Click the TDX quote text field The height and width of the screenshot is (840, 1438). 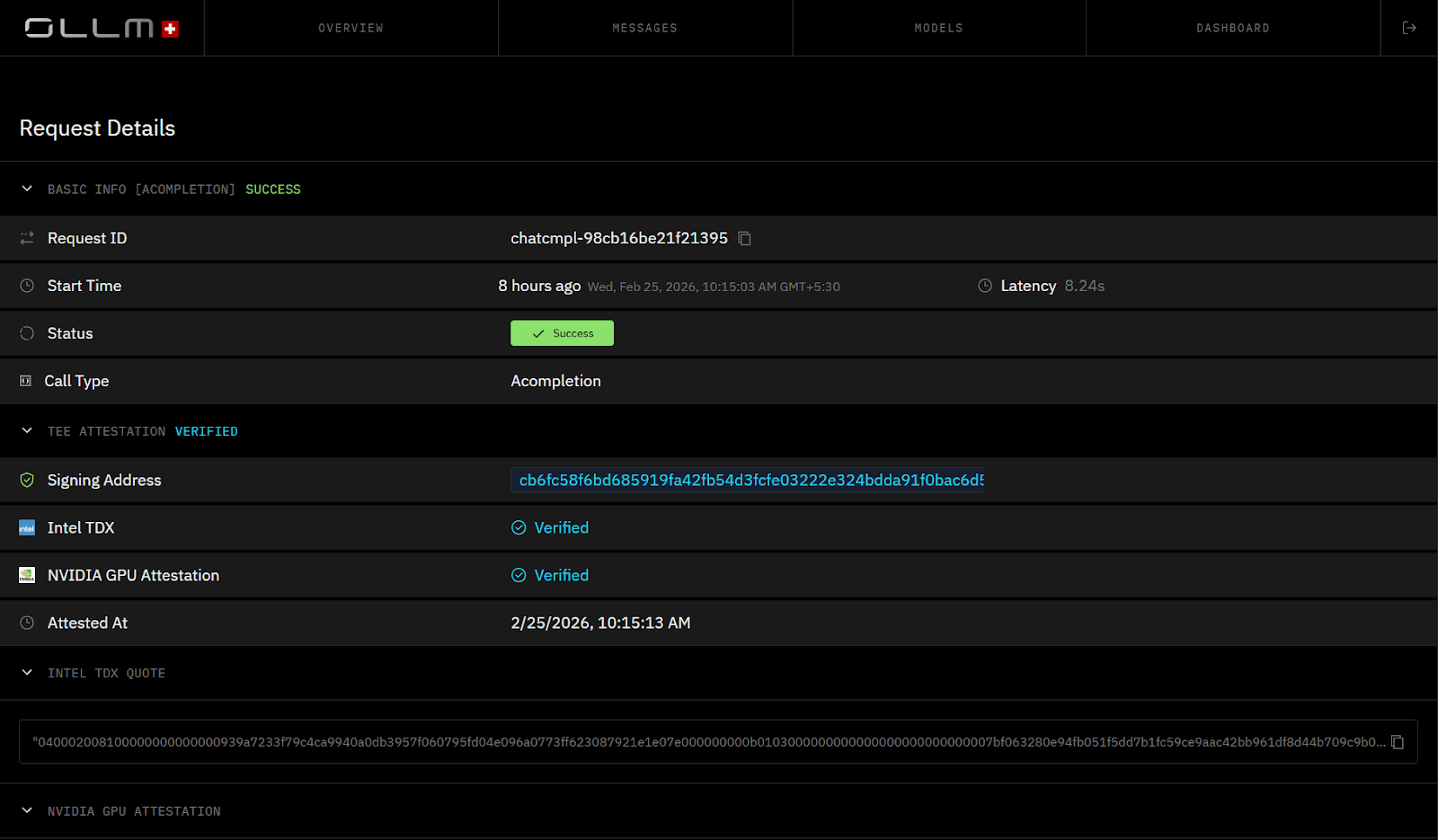point(718,742)
